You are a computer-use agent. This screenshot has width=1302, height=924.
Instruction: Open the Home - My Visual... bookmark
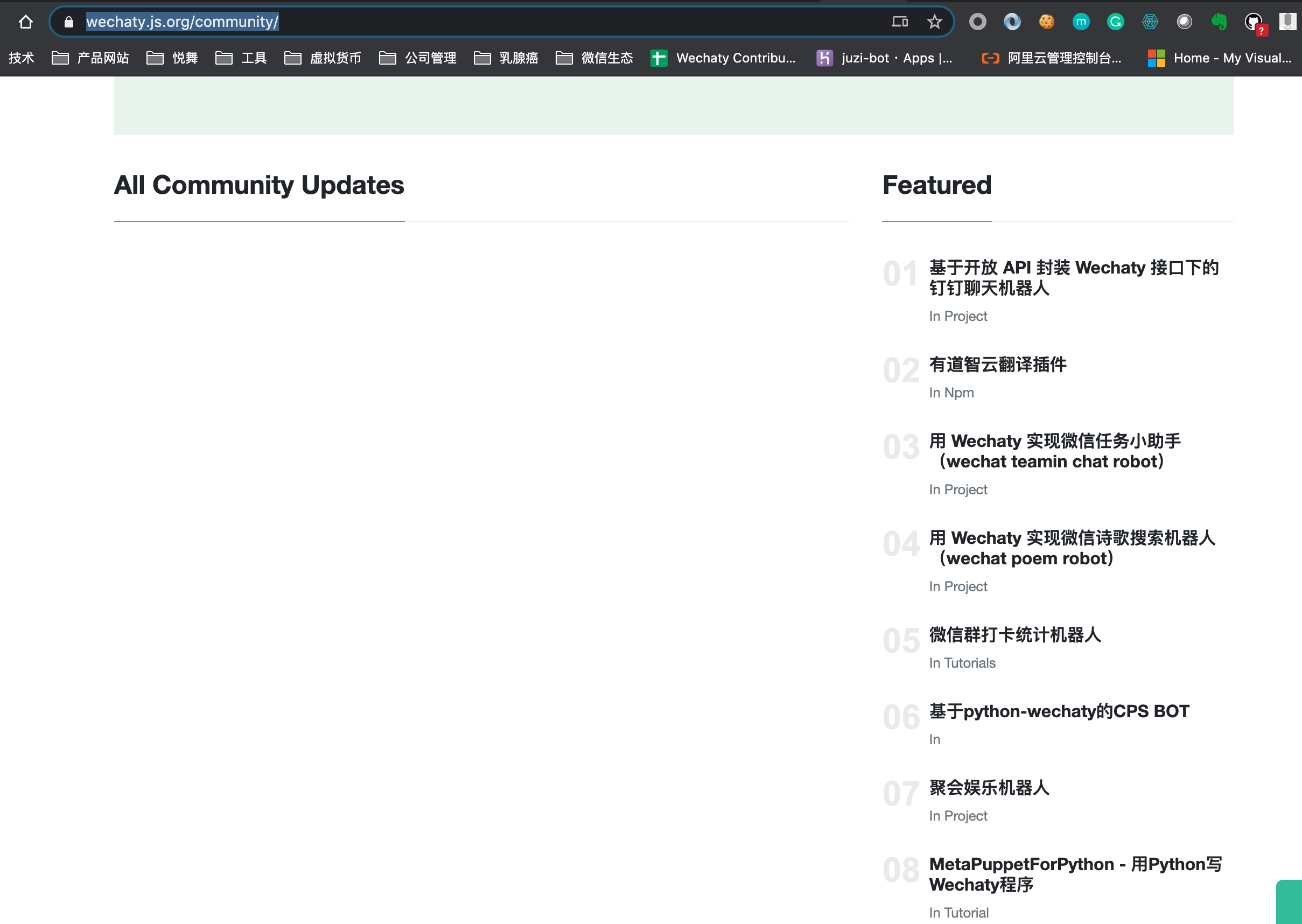pyautogui.click(x=1220, y=58)
